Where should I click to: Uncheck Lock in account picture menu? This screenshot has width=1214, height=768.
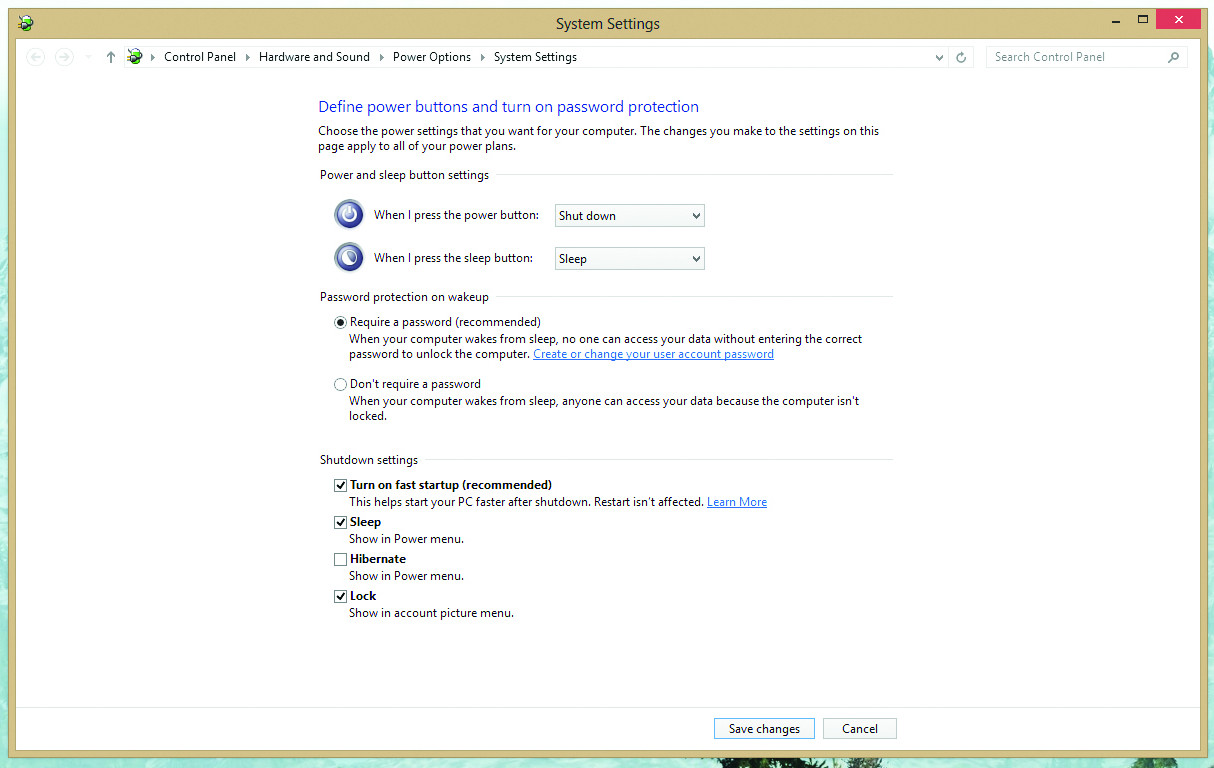tap(341, 596)
